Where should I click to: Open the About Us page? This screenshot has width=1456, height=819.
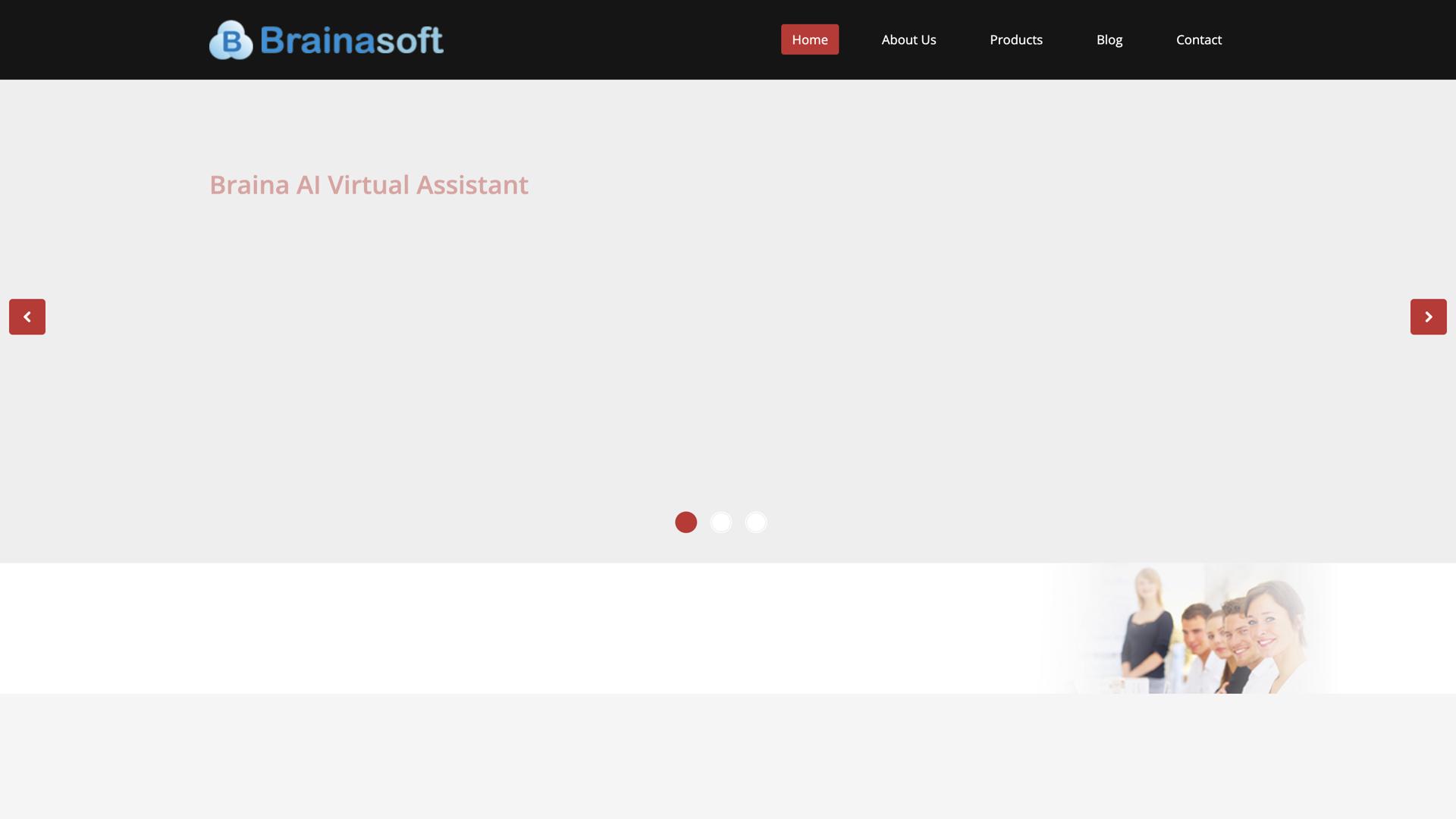tap(908, 39)
